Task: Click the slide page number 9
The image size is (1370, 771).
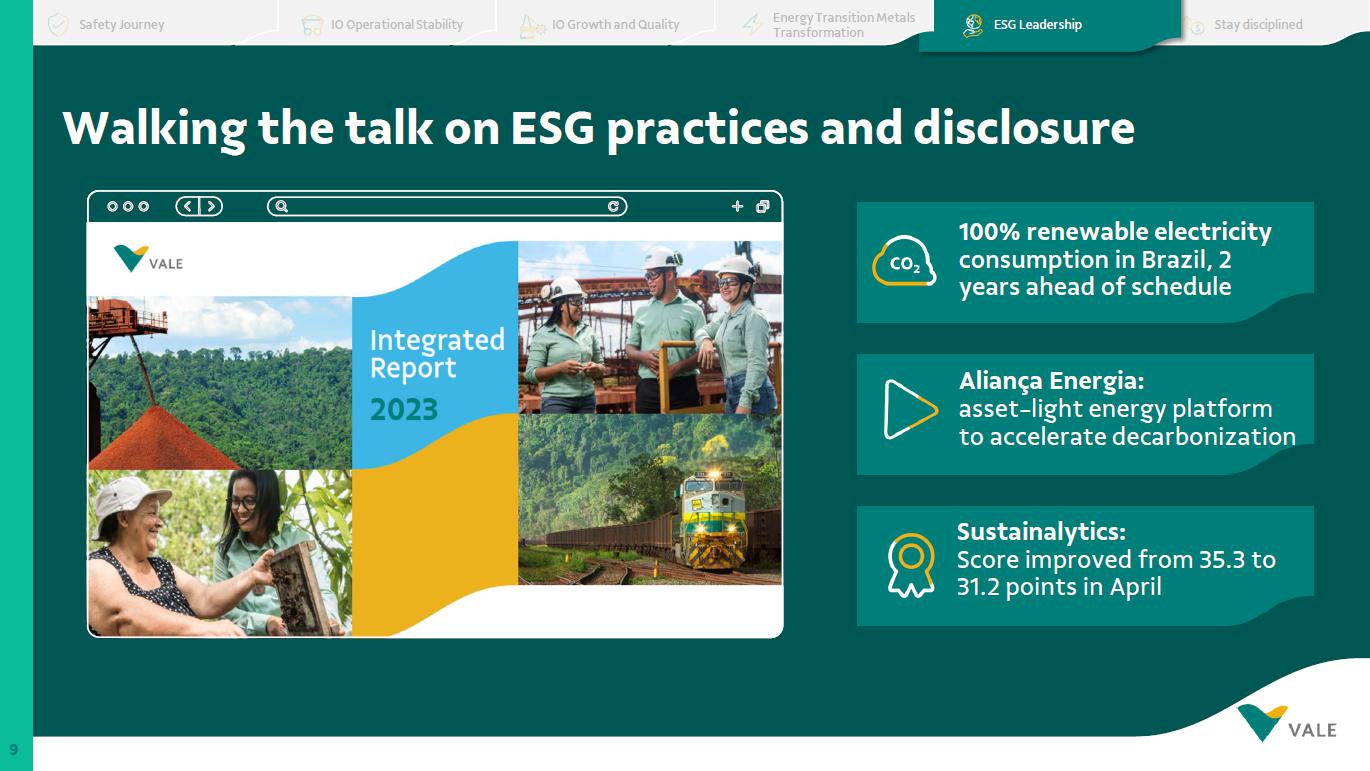Action: pos(14,749)
